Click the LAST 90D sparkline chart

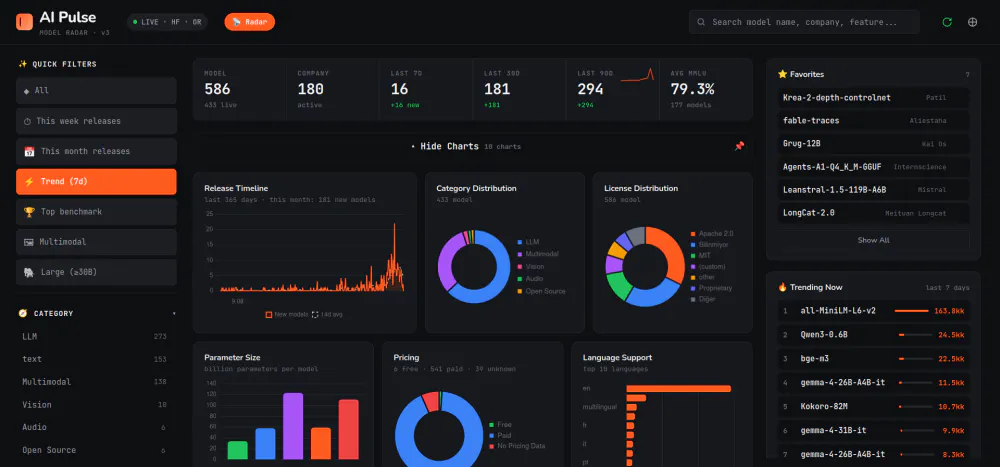[638, 75]
